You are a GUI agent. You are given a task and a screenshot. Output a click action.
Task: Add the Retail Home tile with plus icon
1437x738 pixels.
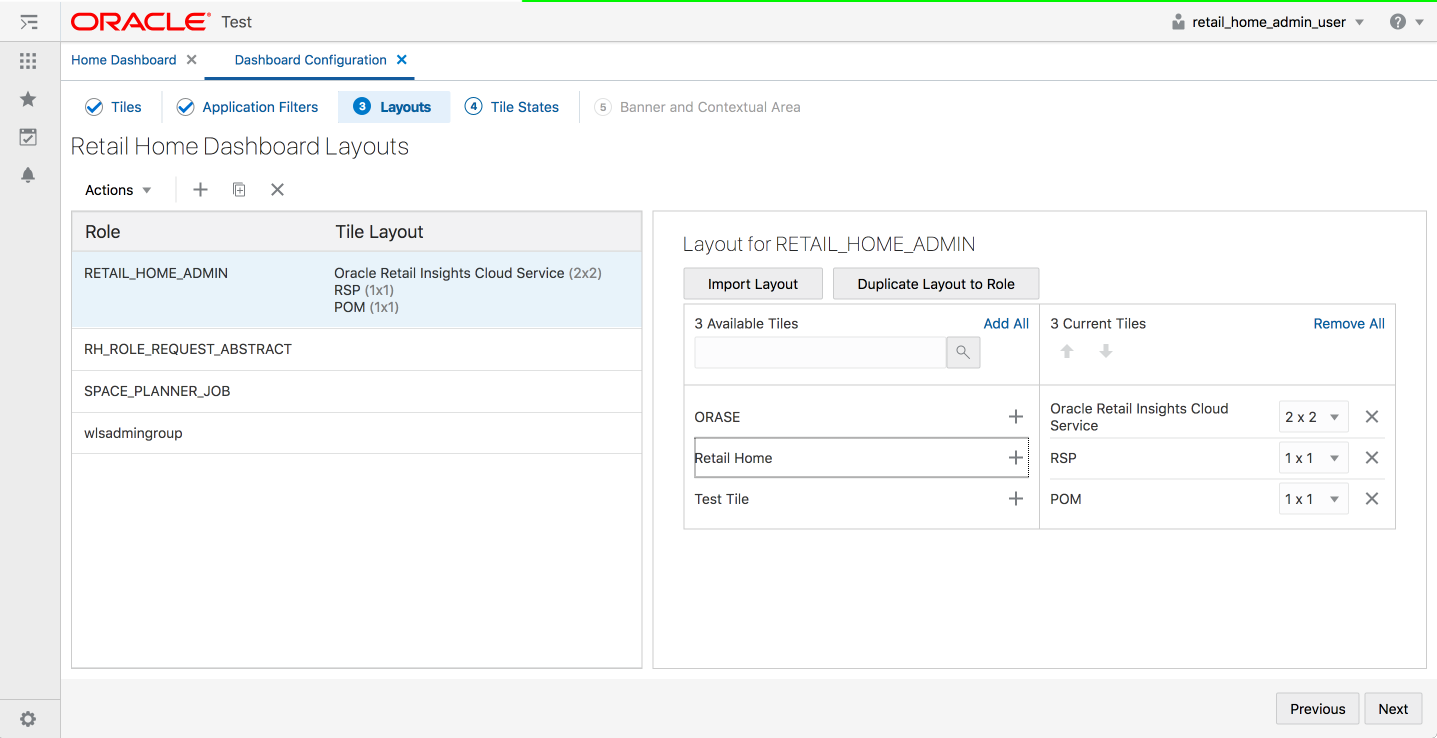(1016, 458)
